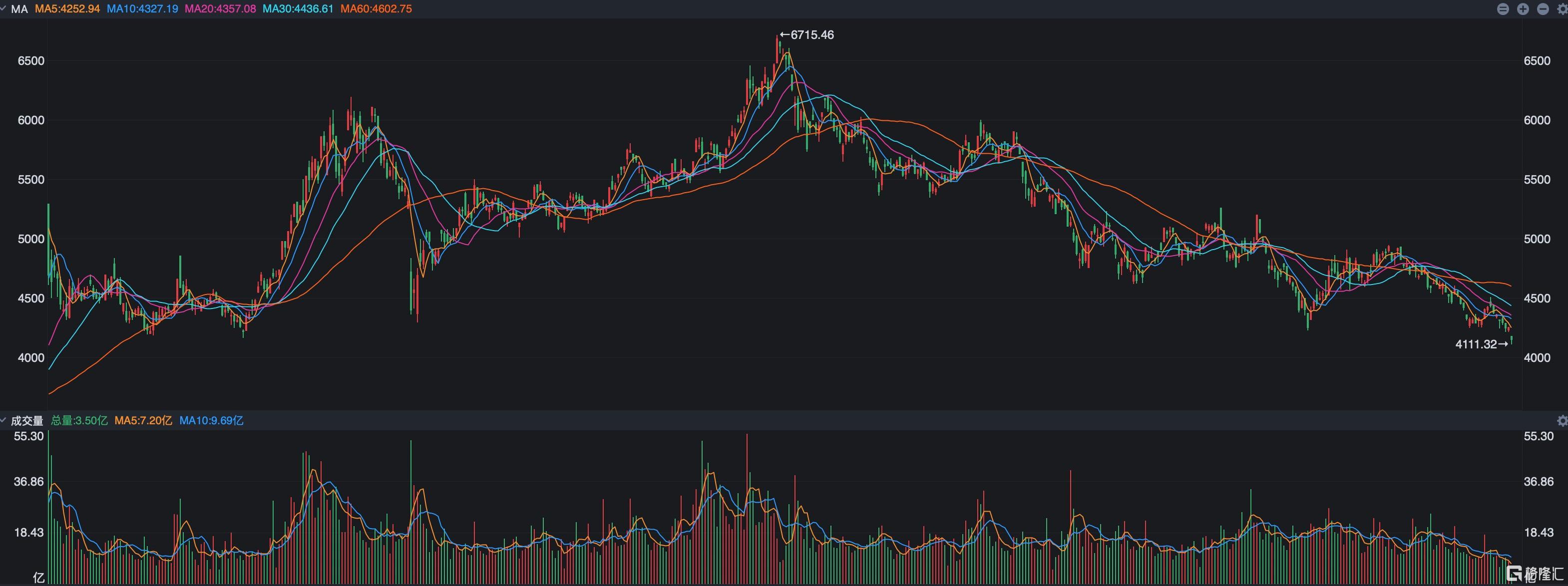1568x586 pixels.
Task: Click the 6715.46 high price marker
Action: 807,34
